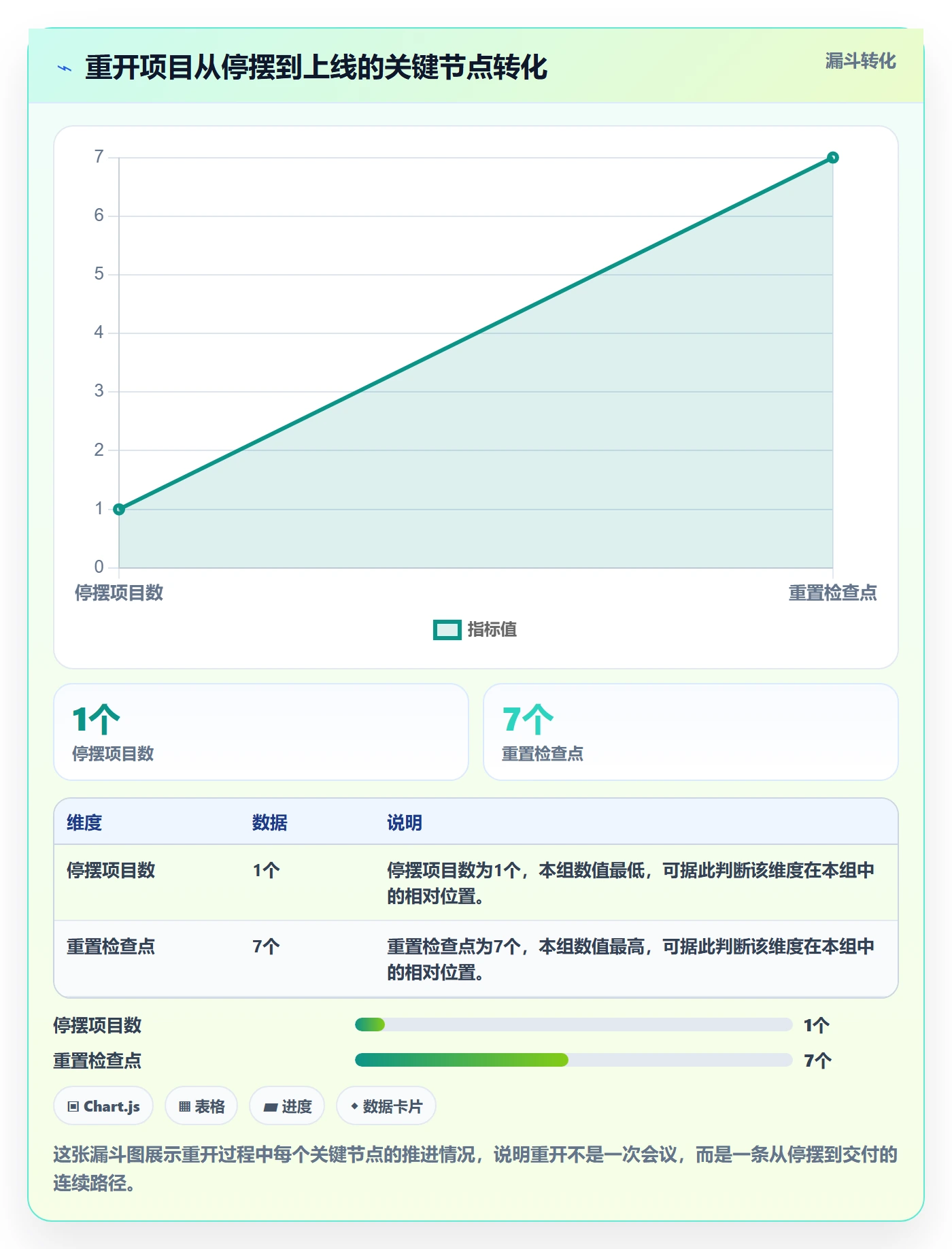The image size is (952, 1249).
Task: Click the 说明 column header
Action: point(405,822)
